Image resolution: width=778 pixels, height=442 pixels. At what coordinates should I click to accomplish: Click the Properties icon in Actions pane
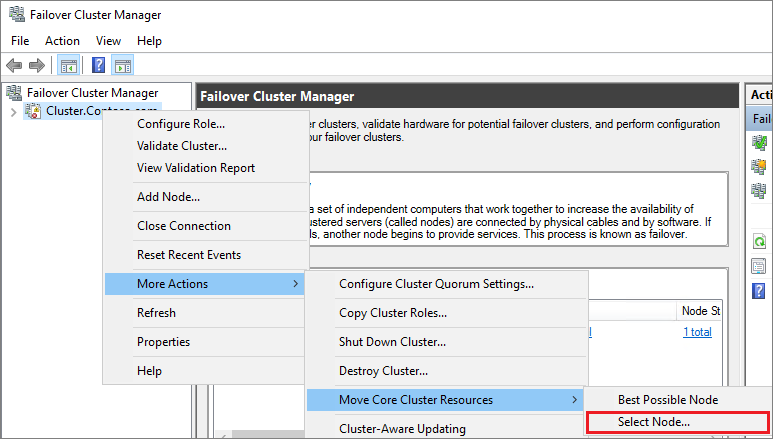(759, 265)
